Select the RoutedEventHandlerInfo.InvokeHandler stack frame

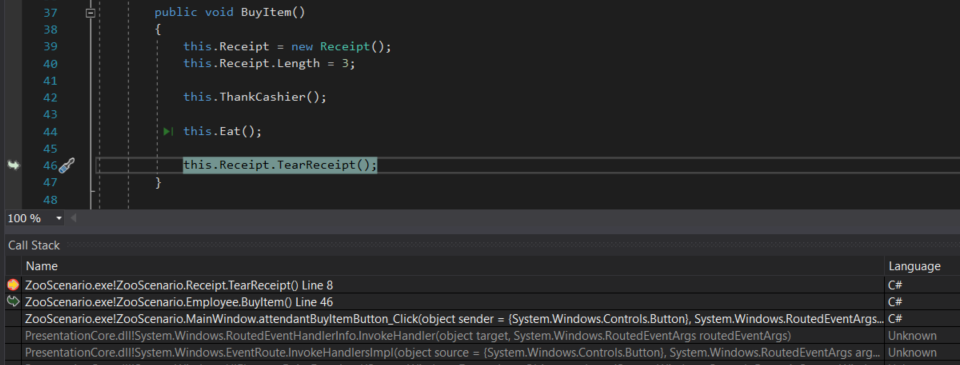454,336
